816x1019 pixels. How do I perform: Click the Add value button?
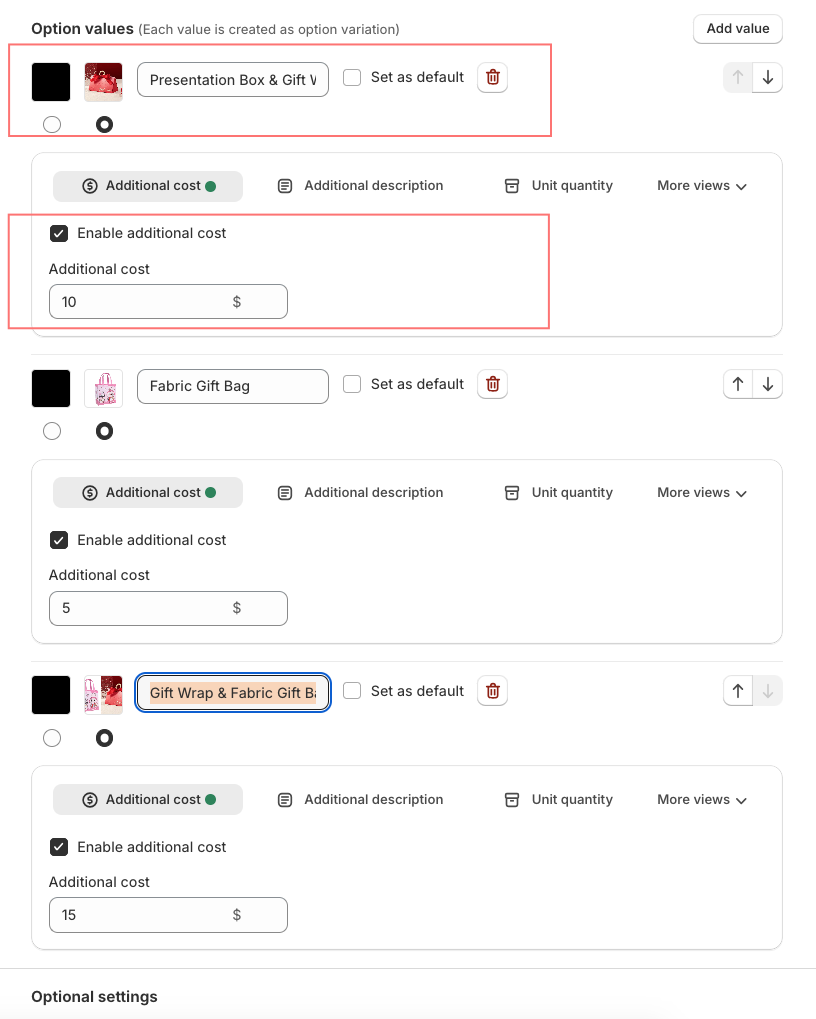click(x=737, y=29)
